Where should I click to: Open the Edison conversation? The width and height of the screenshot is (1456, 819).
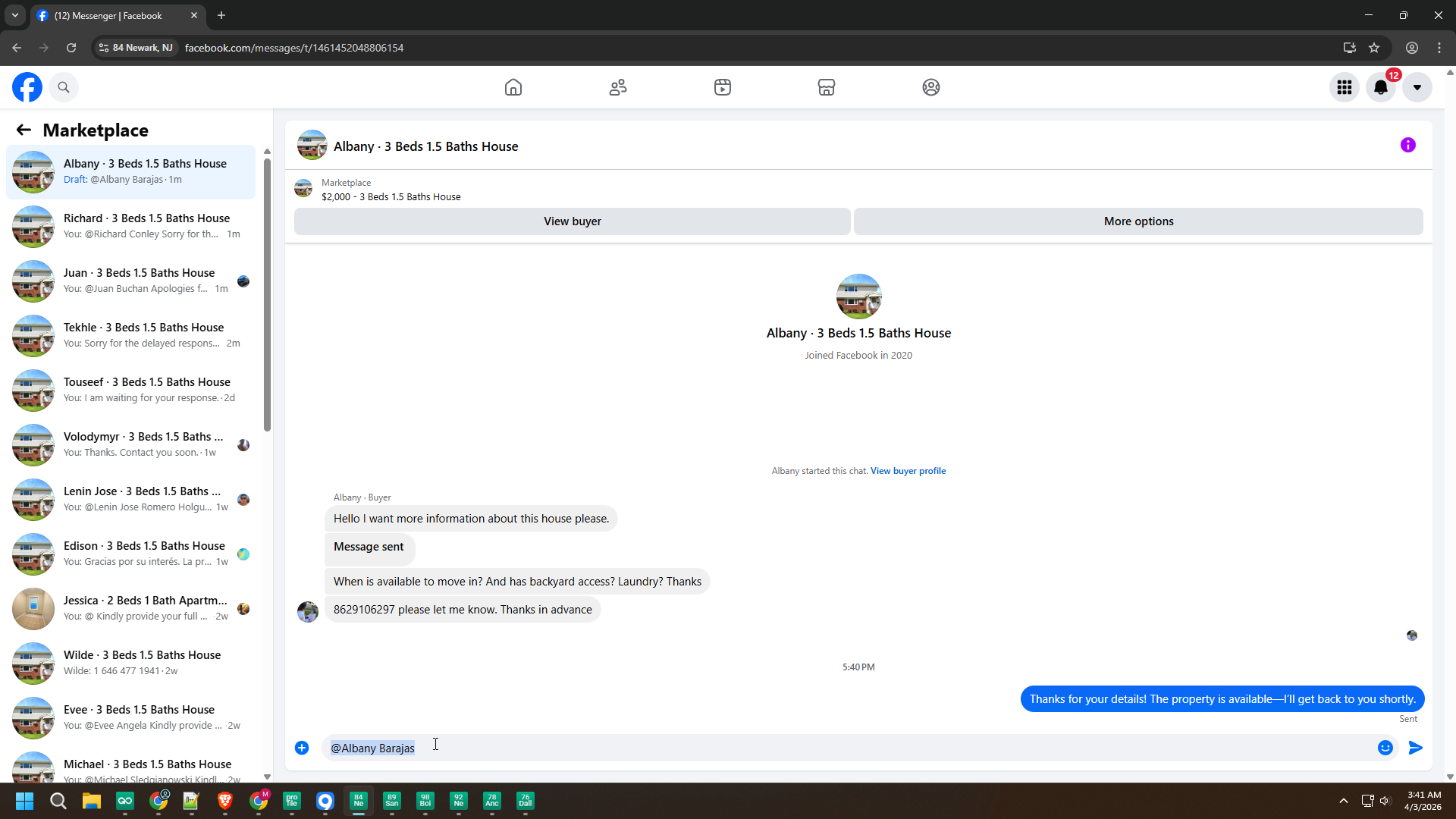click(x=131, y=554)
